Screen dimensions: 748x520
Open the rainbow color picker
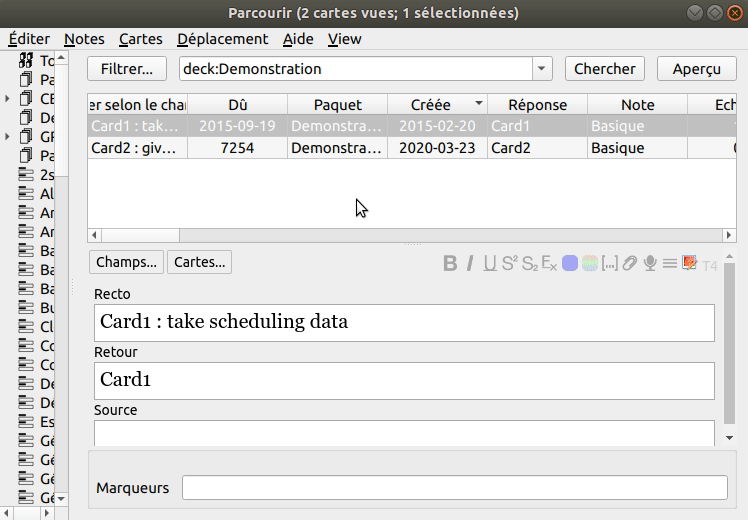[590, 263]
